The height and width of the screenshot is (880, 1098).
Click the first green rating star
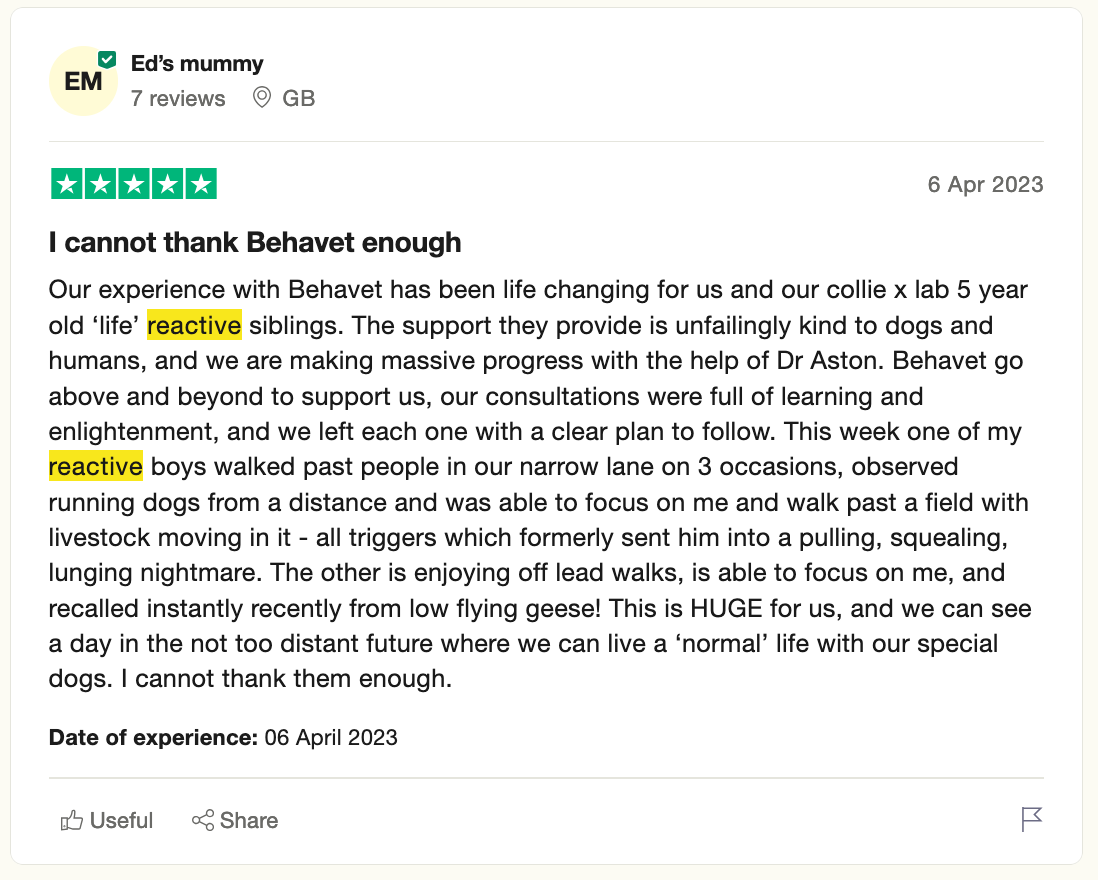pyautogui.click(x=67, y=184)
